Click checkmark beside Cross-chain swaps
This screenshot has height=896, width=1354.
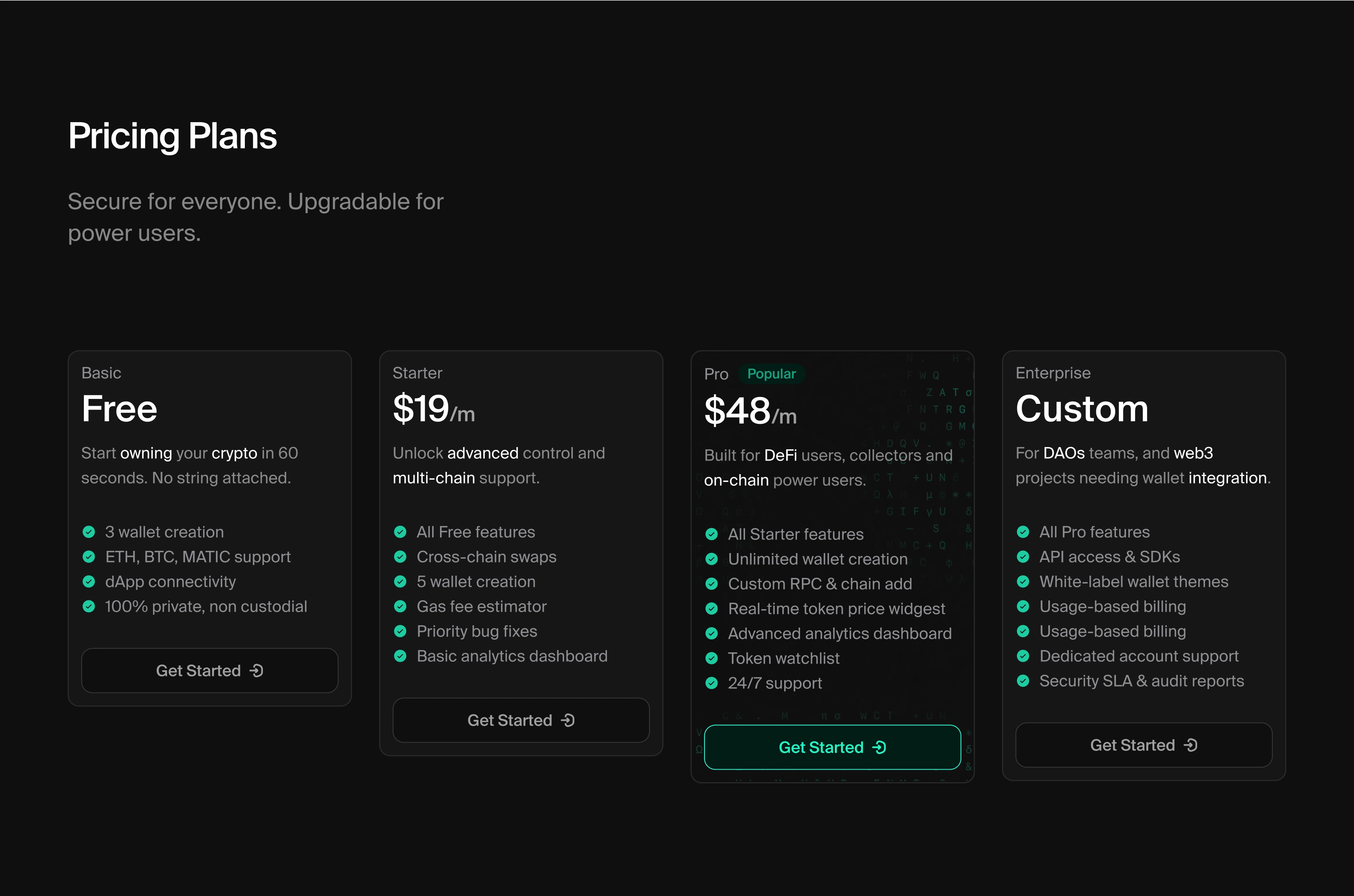tap(400, 556)
